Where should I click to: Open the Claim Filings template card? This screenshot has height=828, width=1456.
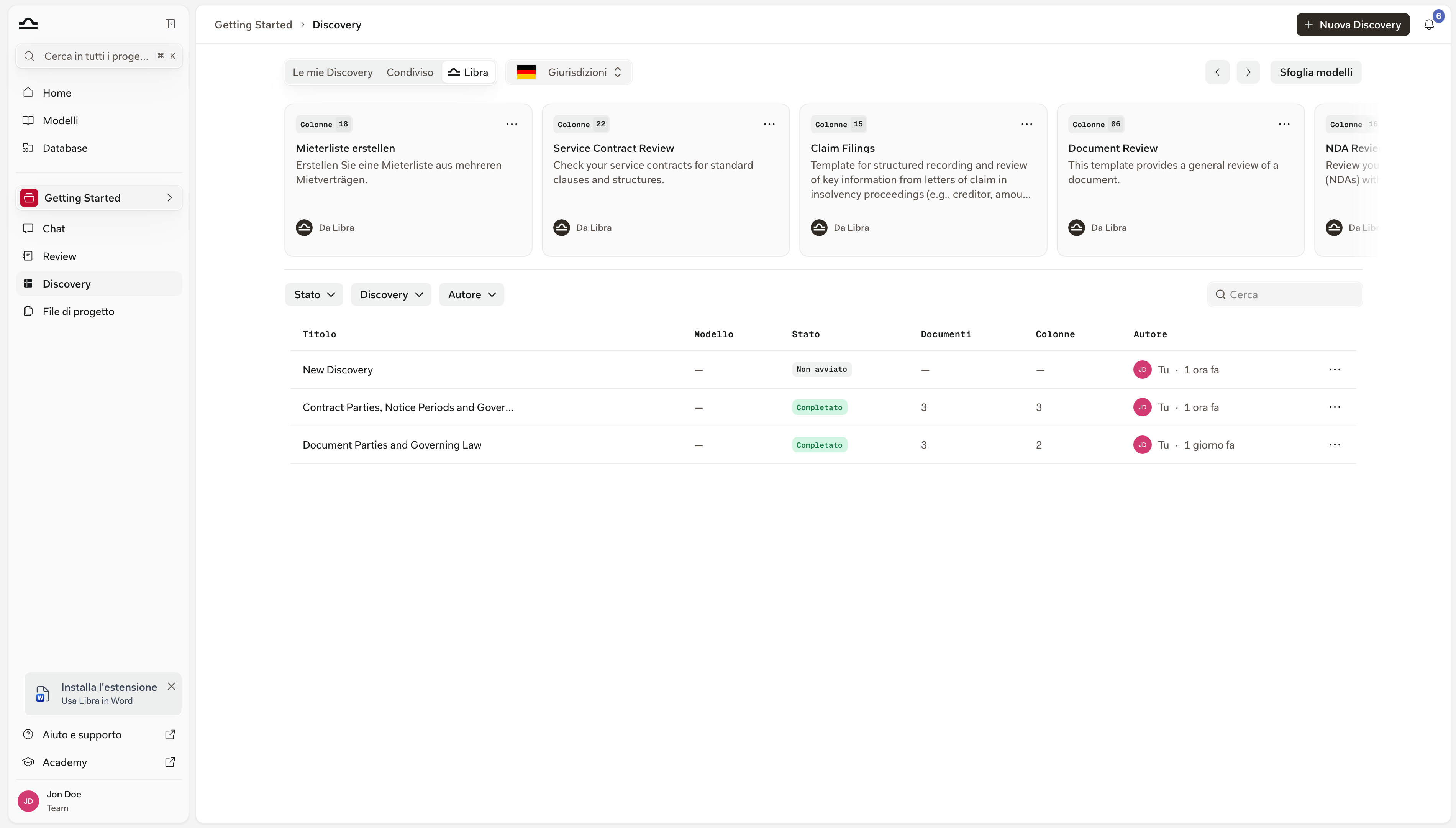point(923,180)
